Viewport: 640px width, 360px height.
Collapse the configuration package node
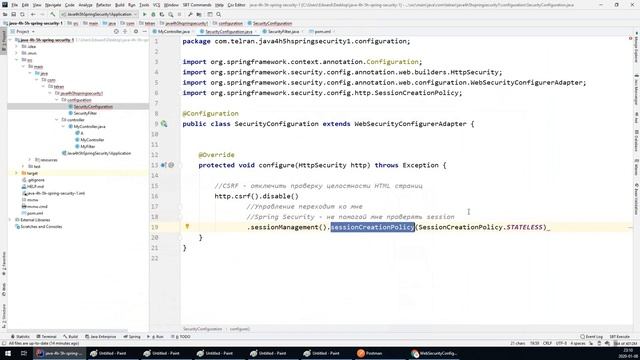(57, 100)
